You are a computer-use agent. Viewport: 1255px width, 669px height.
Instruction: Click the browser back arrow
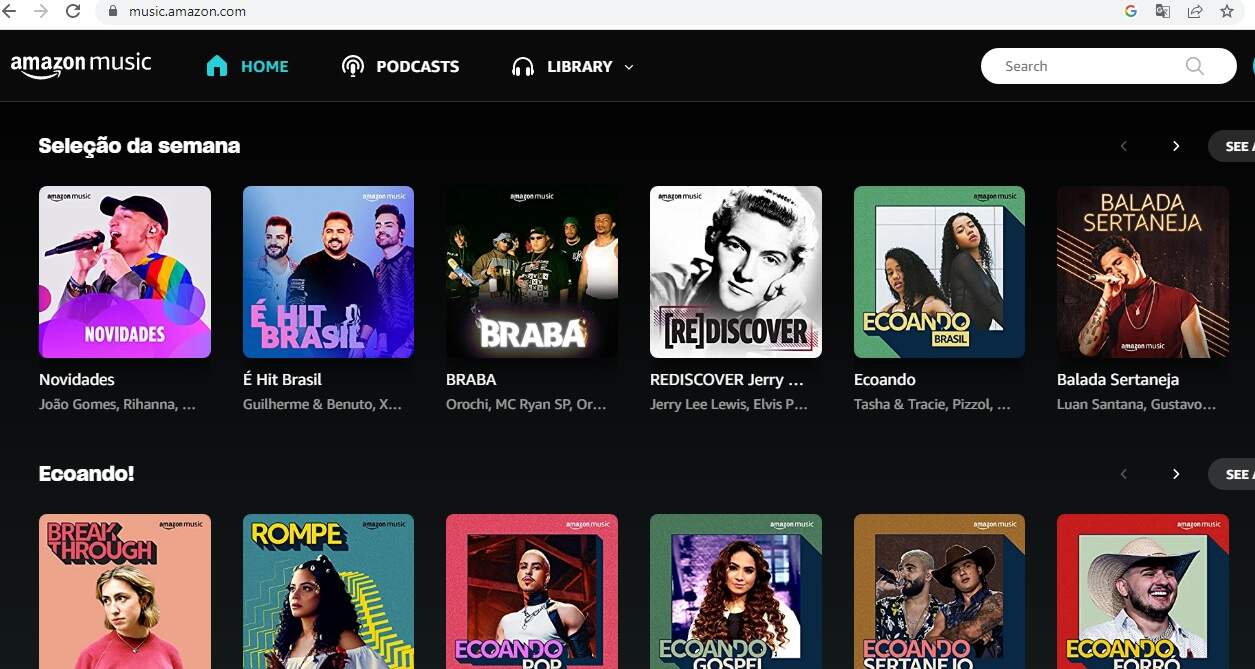(10, 11)
